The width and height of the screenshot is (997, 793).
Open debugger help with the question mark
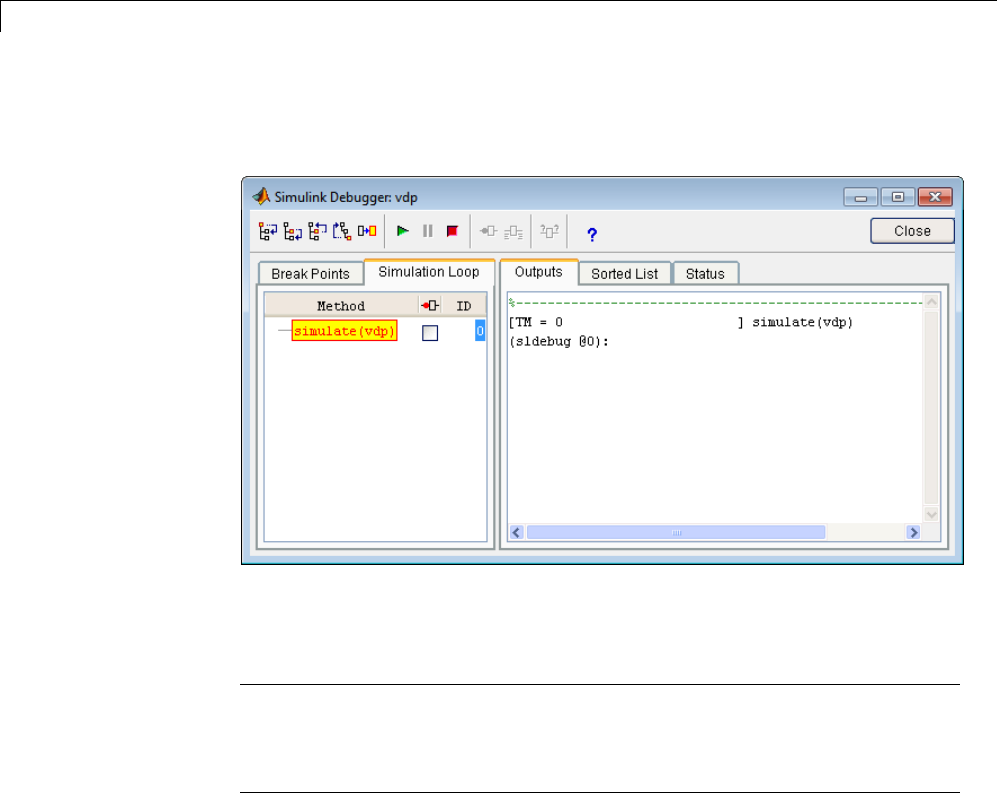(x=592, y=235)
